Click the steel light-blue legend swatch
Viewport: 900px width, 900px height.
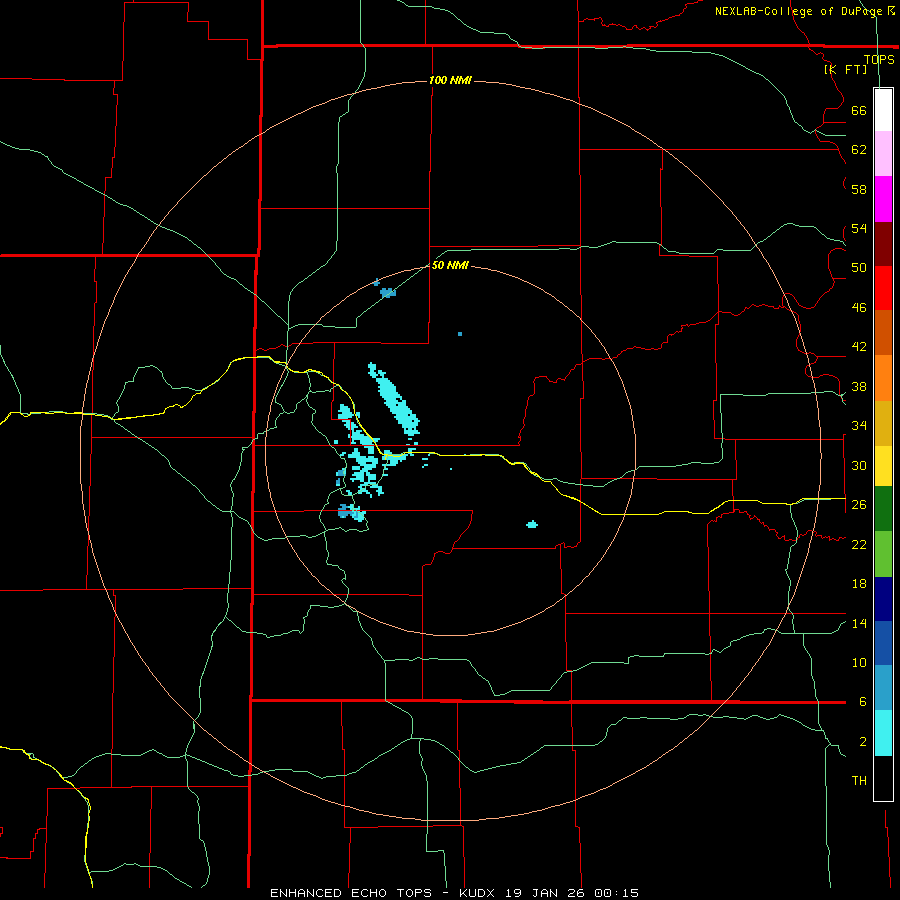point(883,687)
